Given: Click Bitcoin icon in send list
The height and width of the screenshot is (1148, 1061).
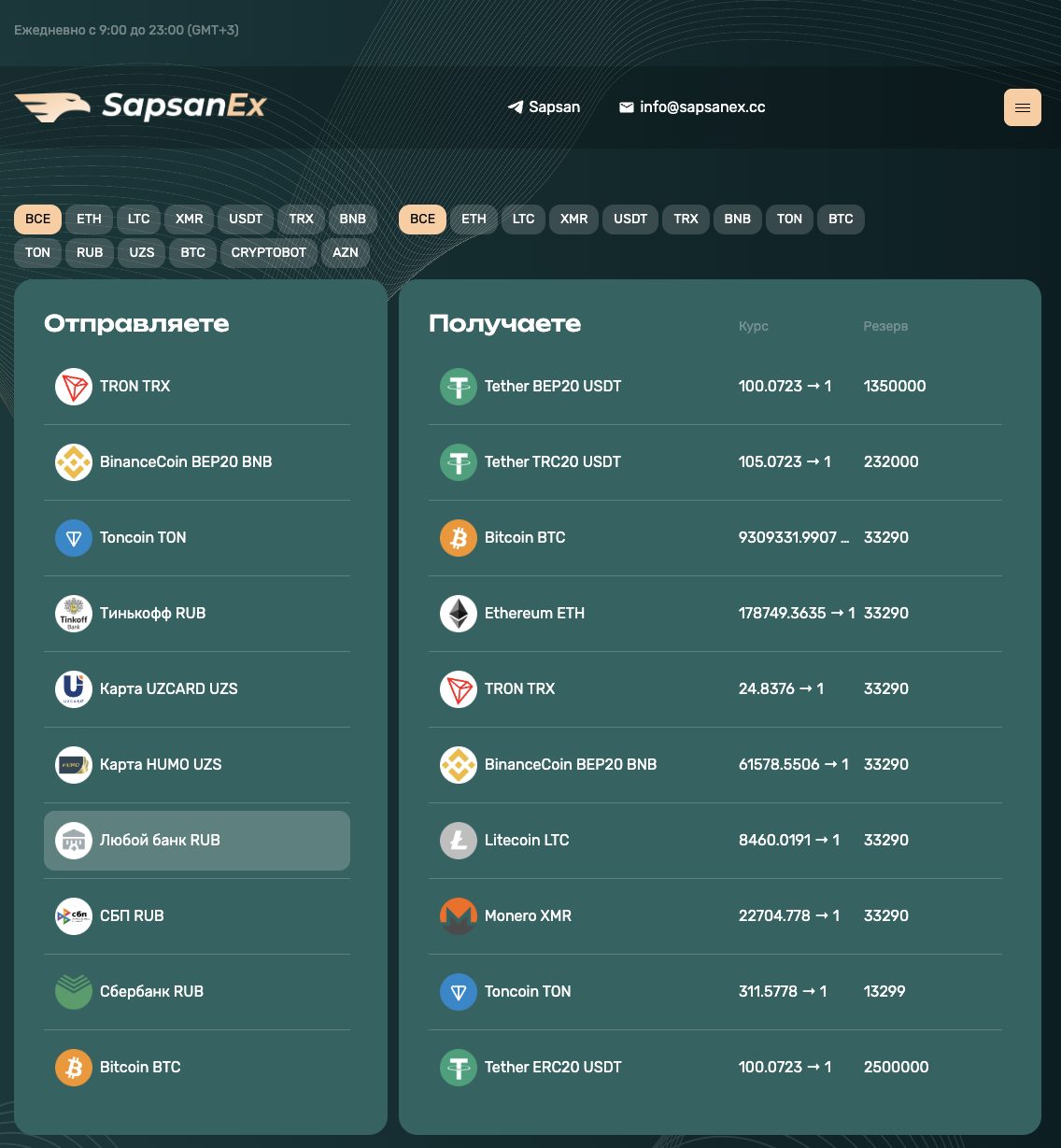Looking at the screenshot, I should coord(74,1068).
